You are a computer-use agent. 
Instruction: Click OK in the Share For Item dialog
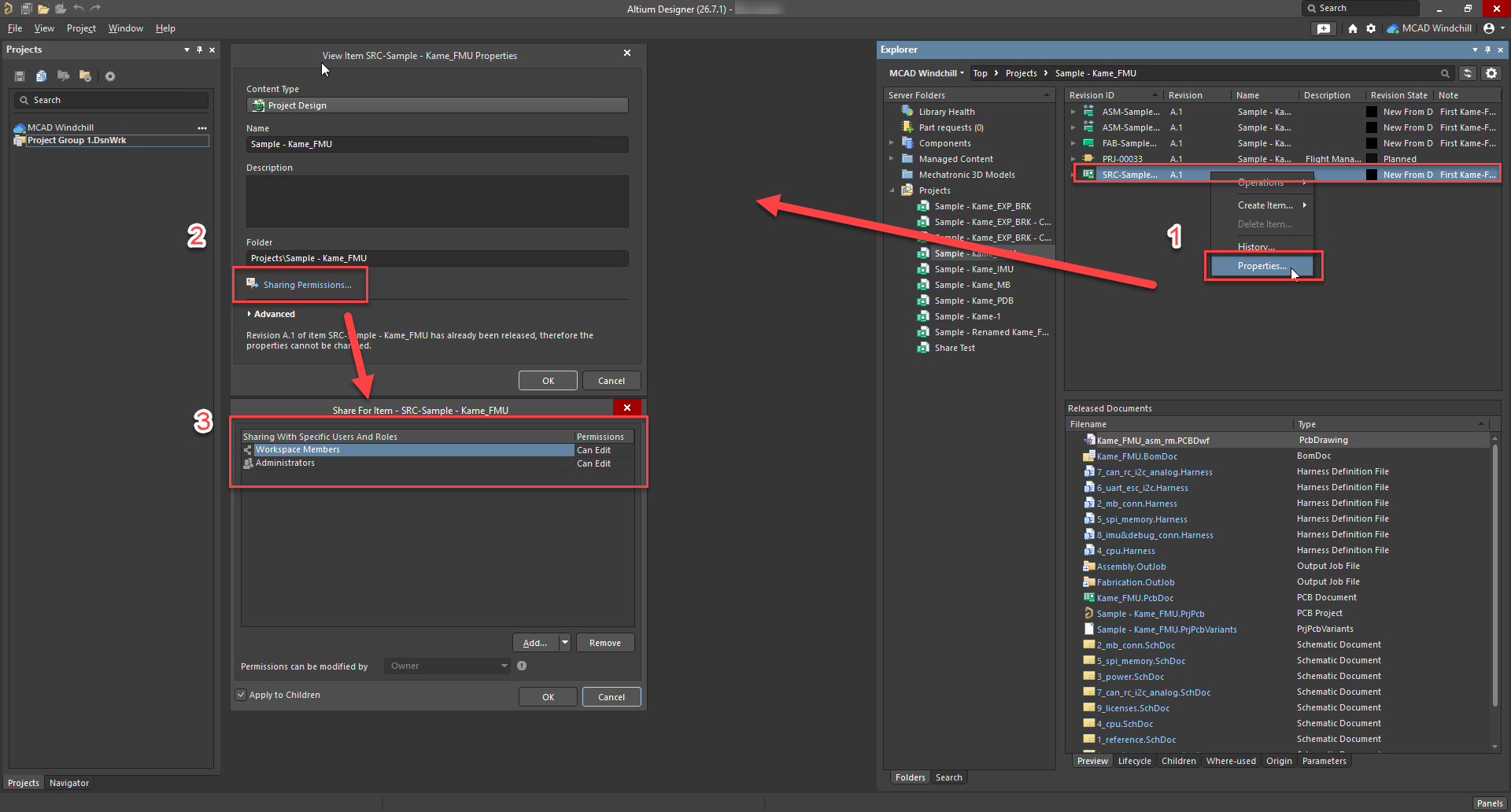549,697
